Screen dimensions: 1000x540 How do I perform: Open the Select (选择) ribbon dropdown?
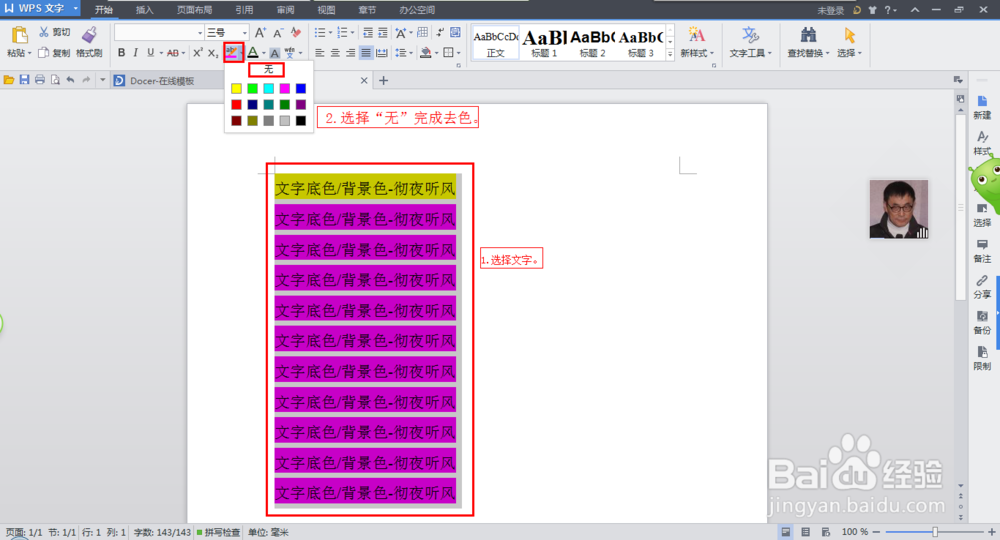[849, 42]
